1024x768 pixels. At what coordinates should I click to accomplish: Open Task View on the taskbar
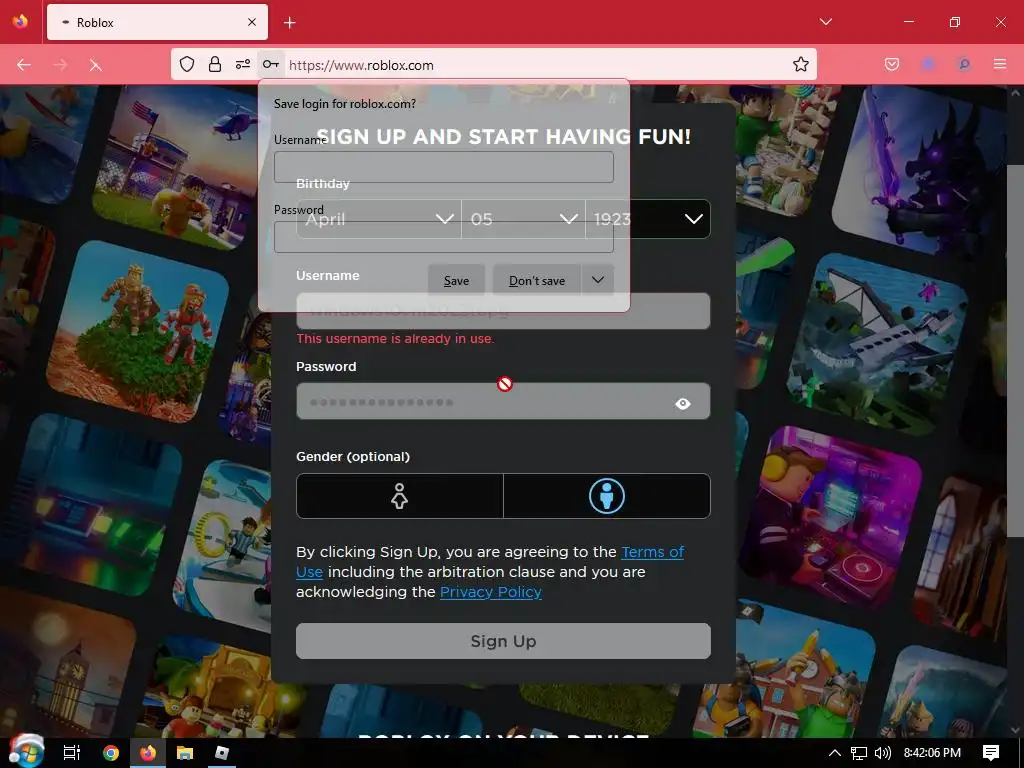(72, 752)
